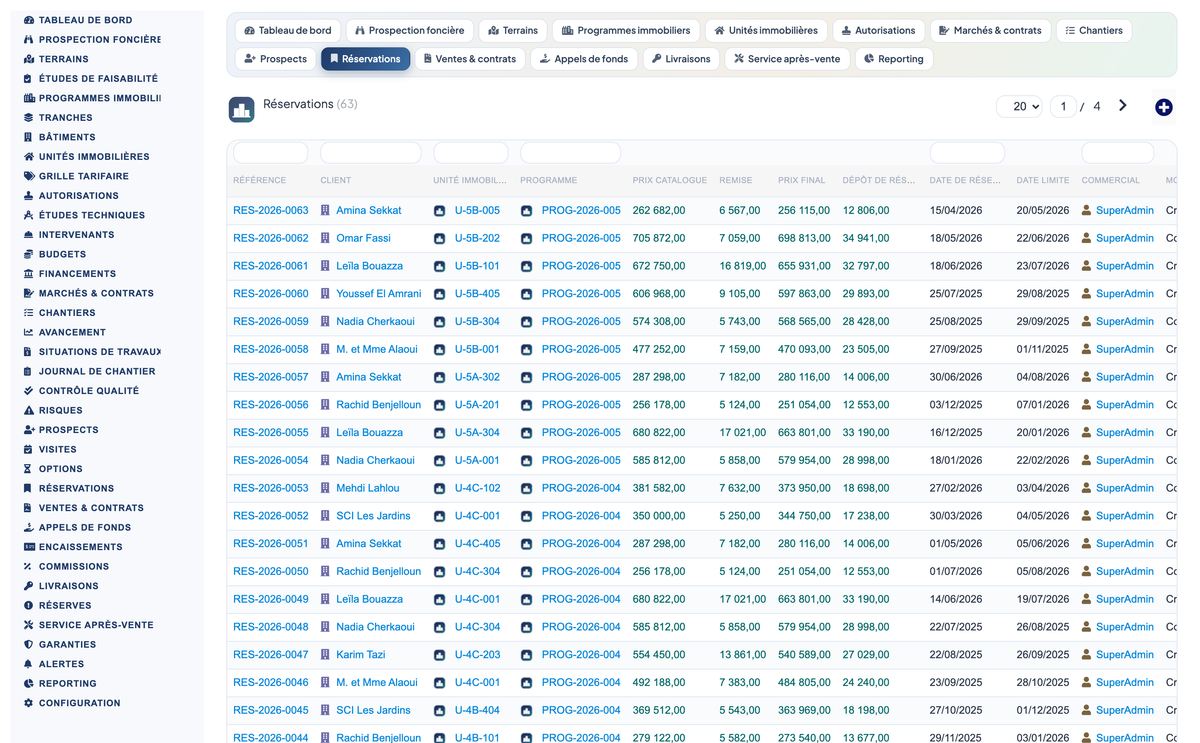Viewport: 1200px width, 743px height.
Task: Click the Réservations module icon next to title
Action: (x=241, y=110)
